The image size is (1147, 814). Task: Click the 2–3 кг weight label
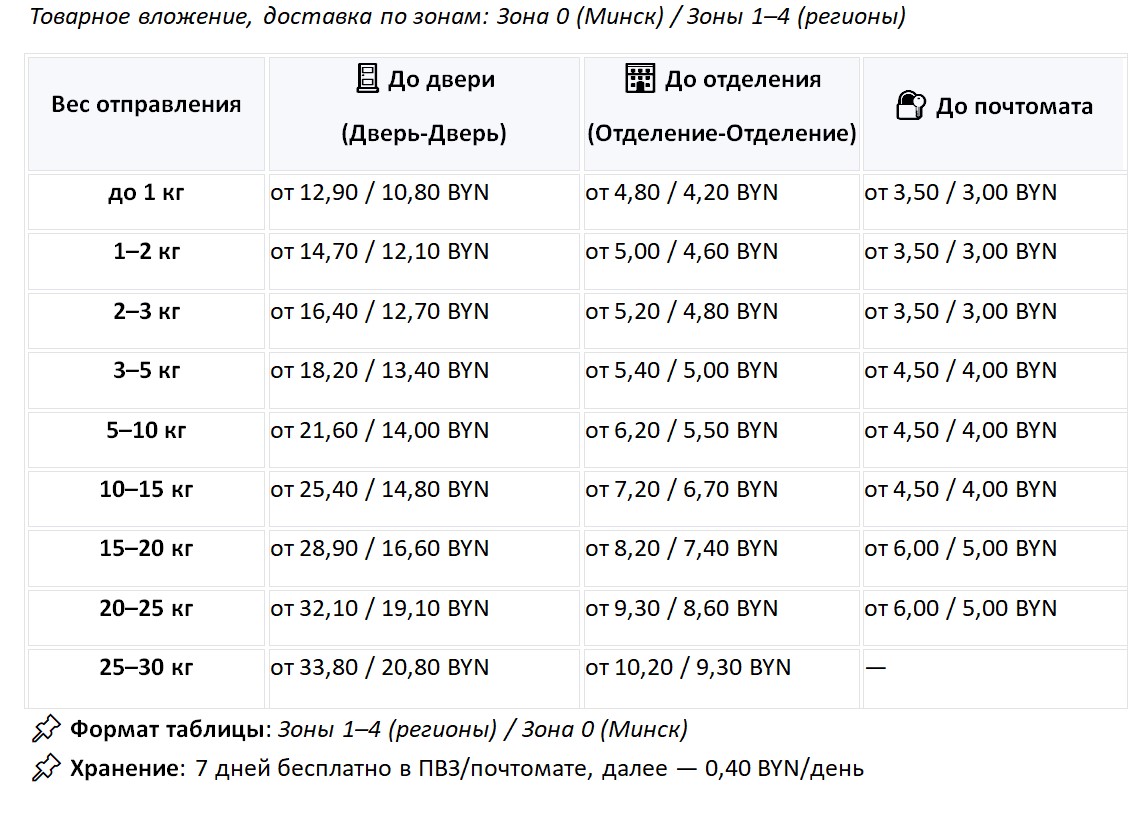coord(146,311)
